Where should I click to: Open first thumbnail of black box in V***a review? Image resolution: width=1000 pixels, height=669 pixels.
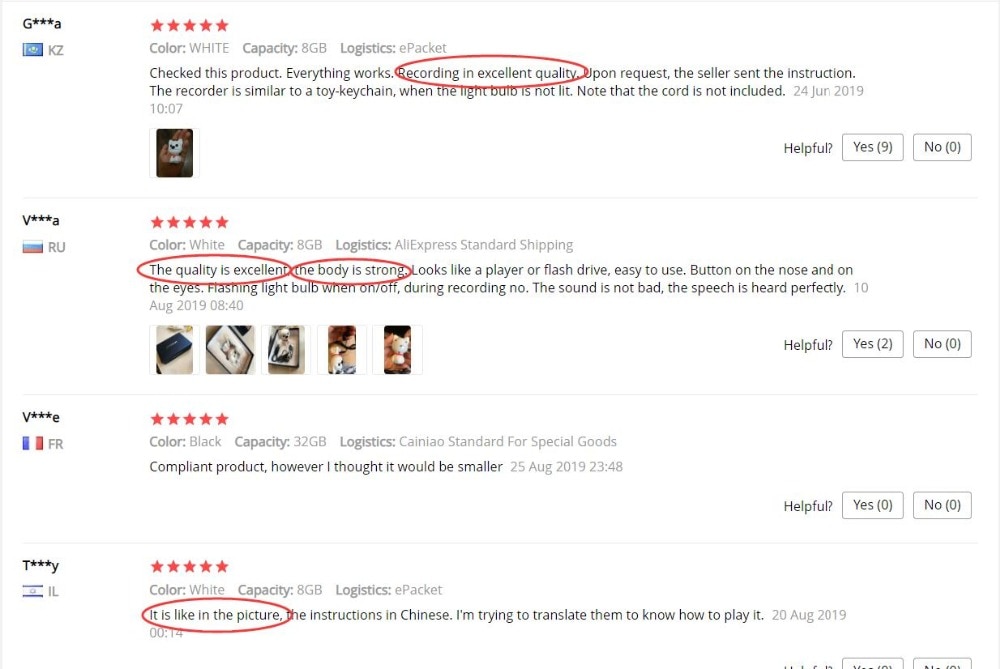(174, 349)
